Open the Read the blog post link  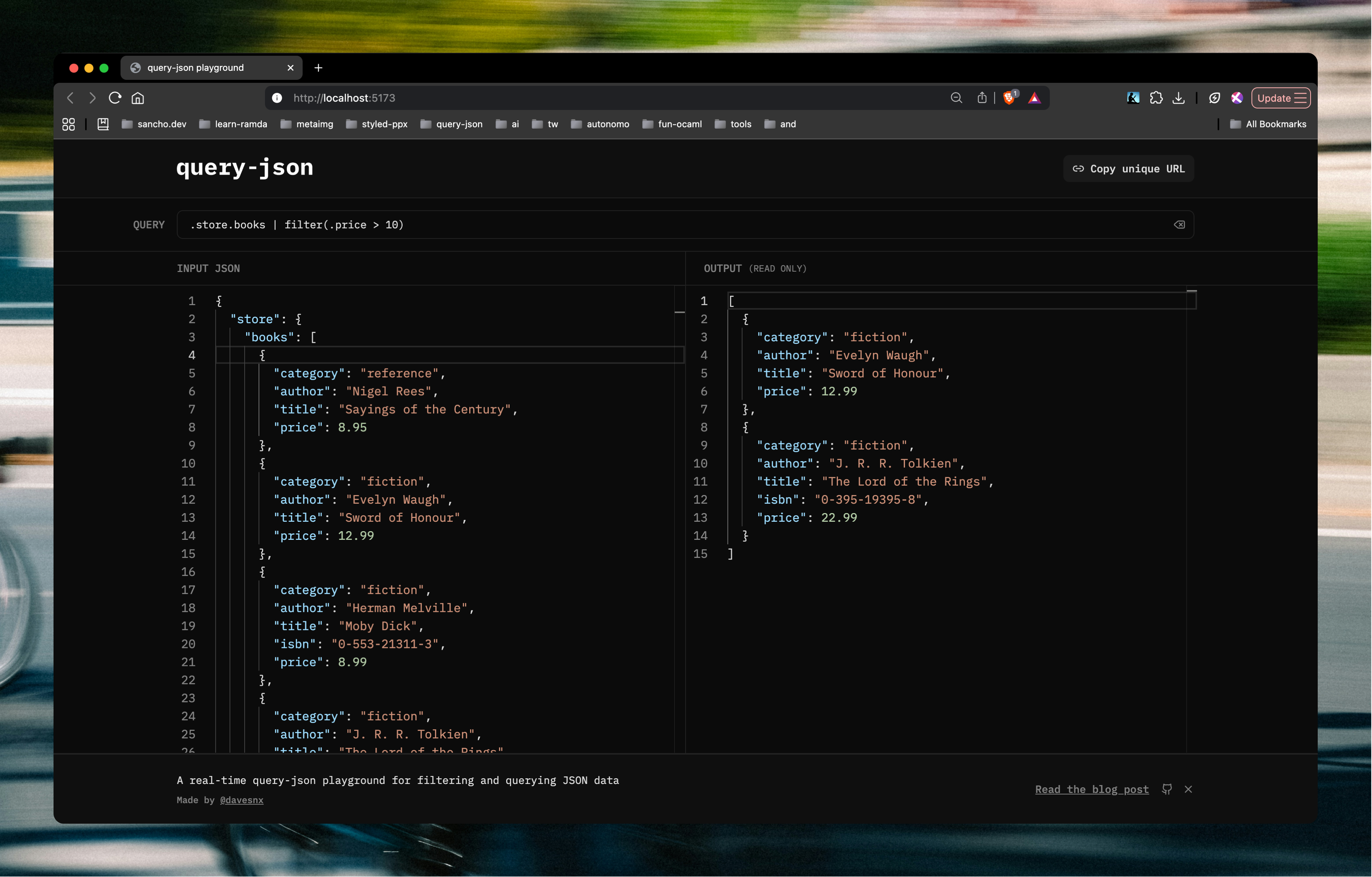pos(1092,789)
